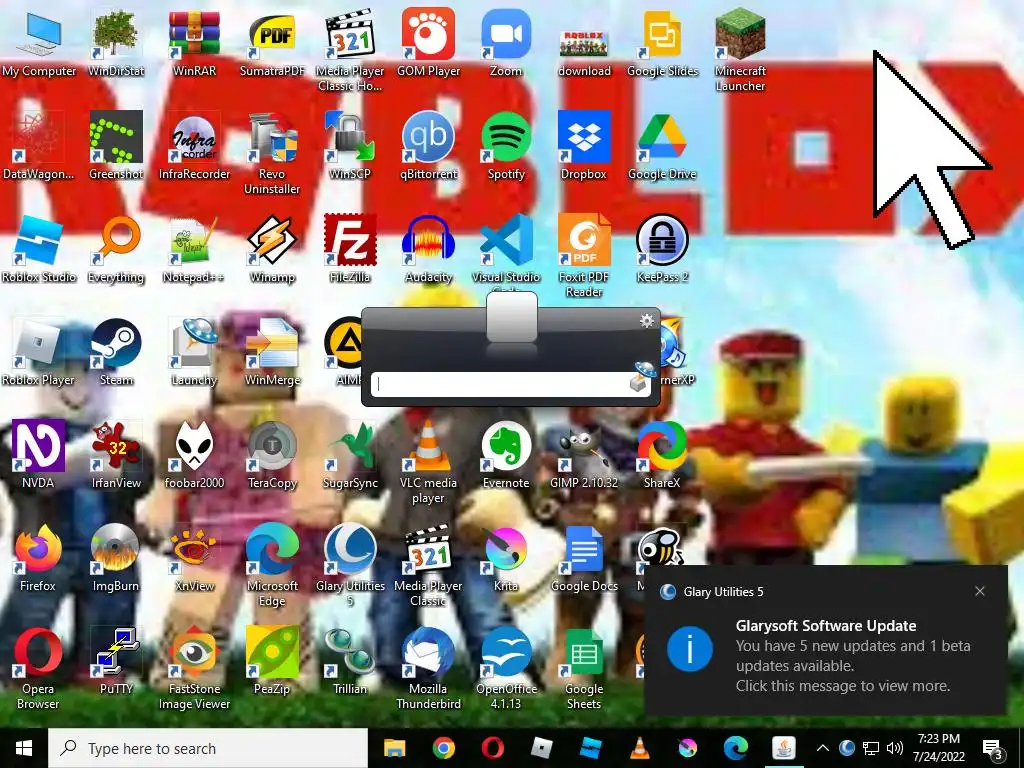Open the FileZilla desktop icon
The image size is (1024, 768).
pos(350,249)
